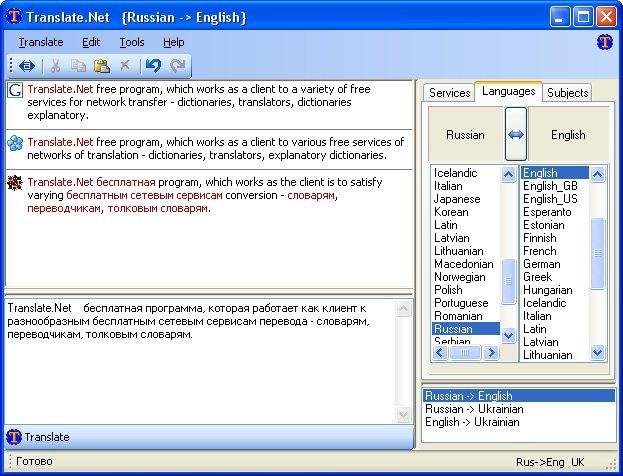
Task: Click the input box scroll up arrow
Action: click(x=404, y=309)
